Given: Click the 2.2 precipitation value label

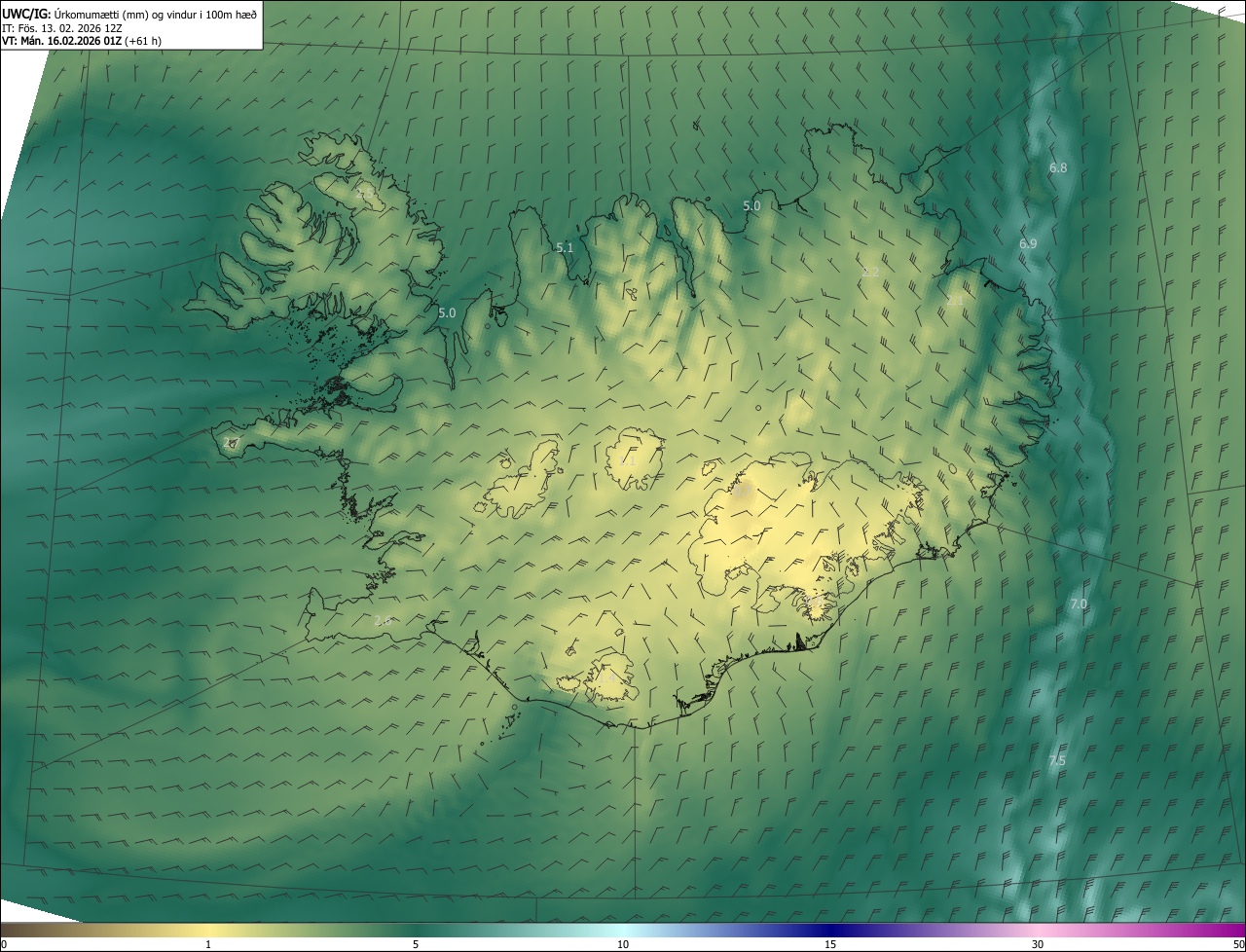Looking at the screenshot, I should (x=870, y=271).
